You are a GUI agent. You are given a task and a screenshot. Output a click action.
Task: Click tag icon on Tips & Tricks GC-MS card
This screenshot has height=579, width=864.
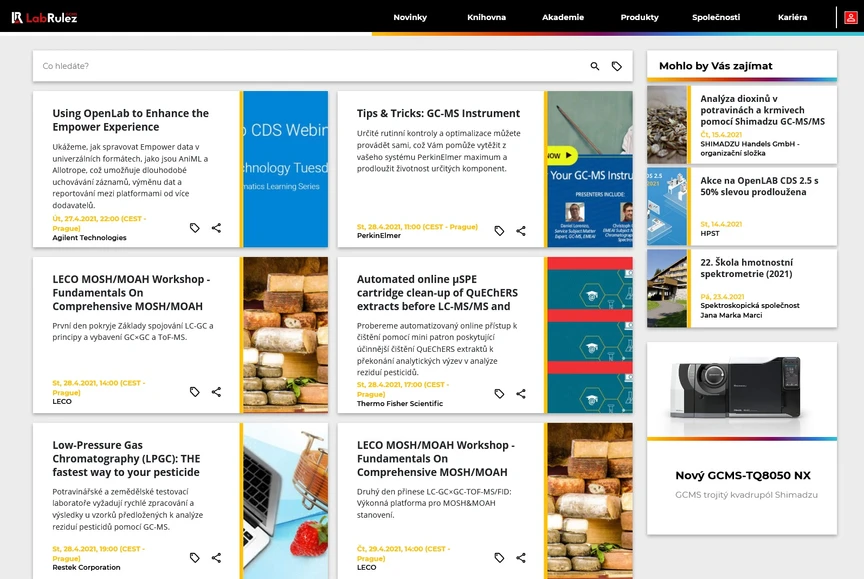pyautogui.click(x=499, y=231)
